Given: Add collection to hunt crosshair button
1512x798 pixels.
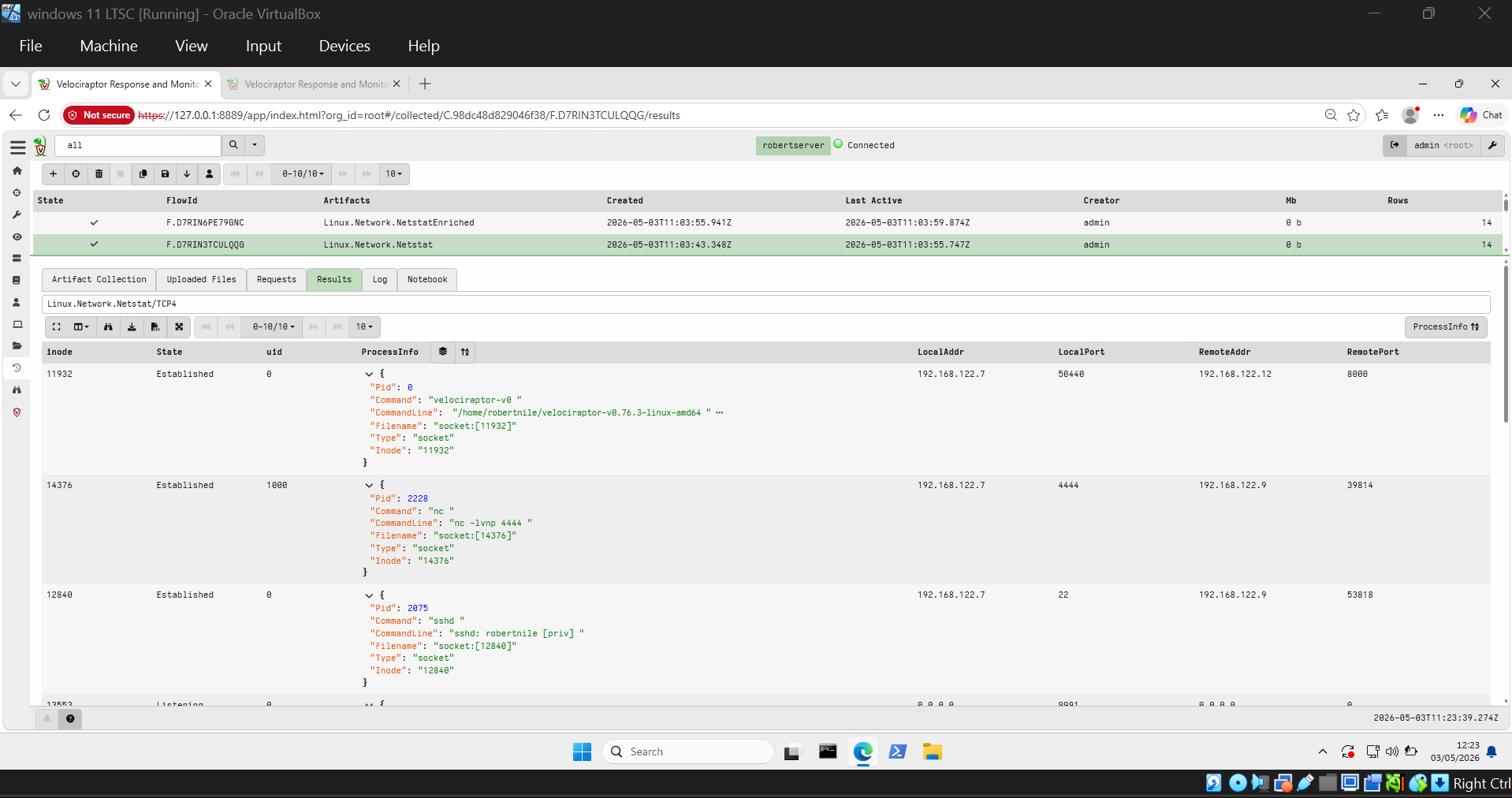Looking at the screenshot, I should click(x=76, y=173).
